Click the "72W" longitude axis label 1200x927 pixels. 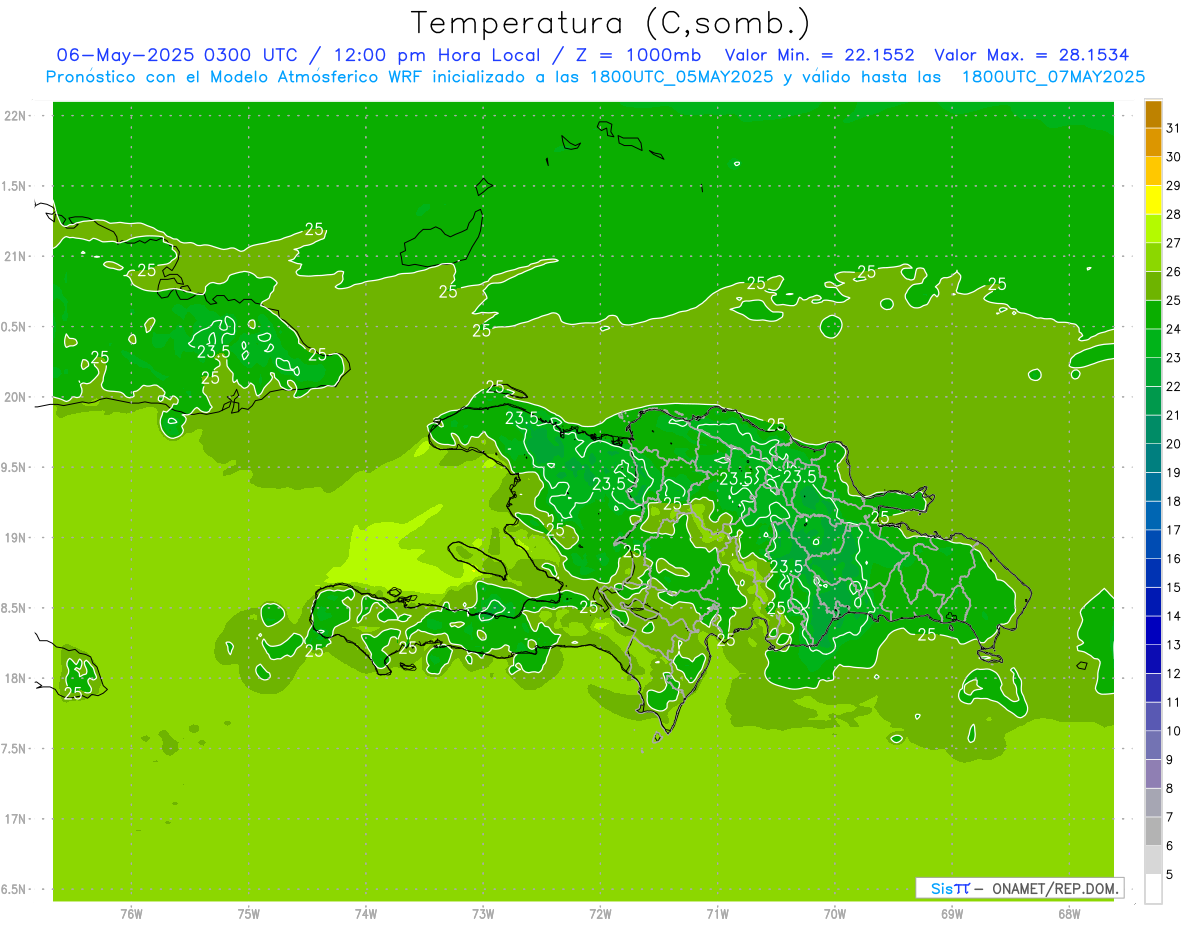coord(600,914)
